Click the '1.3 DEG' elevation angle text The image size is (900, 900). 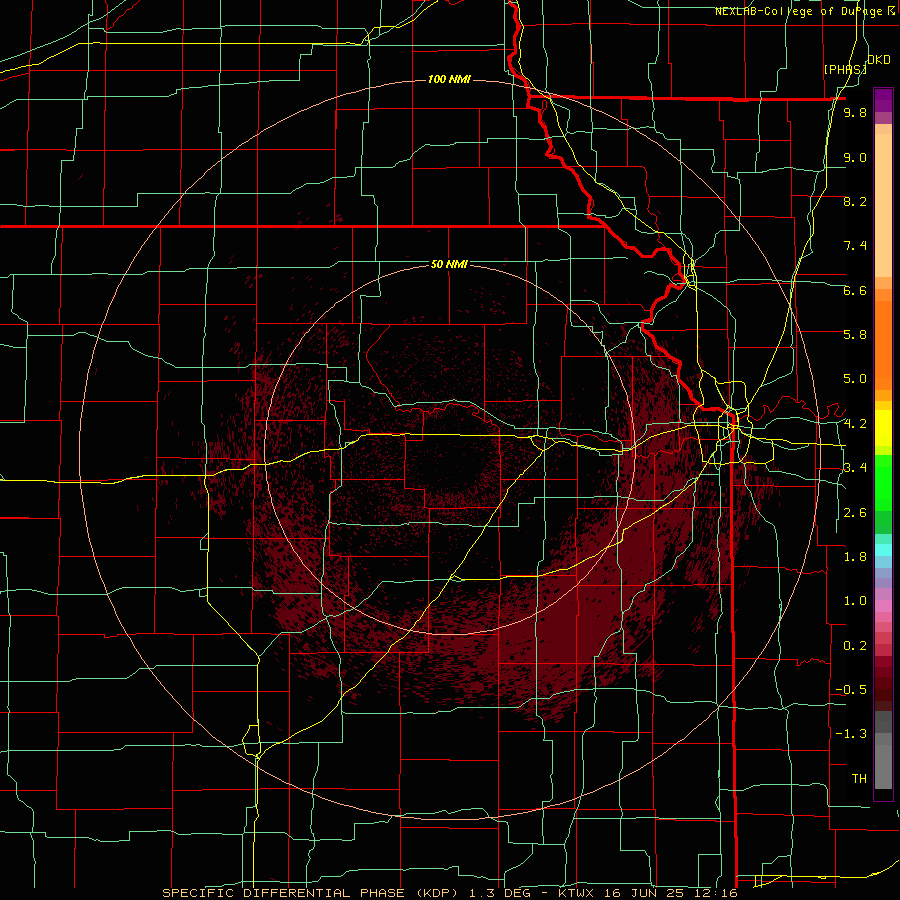(x=503, y=893)
